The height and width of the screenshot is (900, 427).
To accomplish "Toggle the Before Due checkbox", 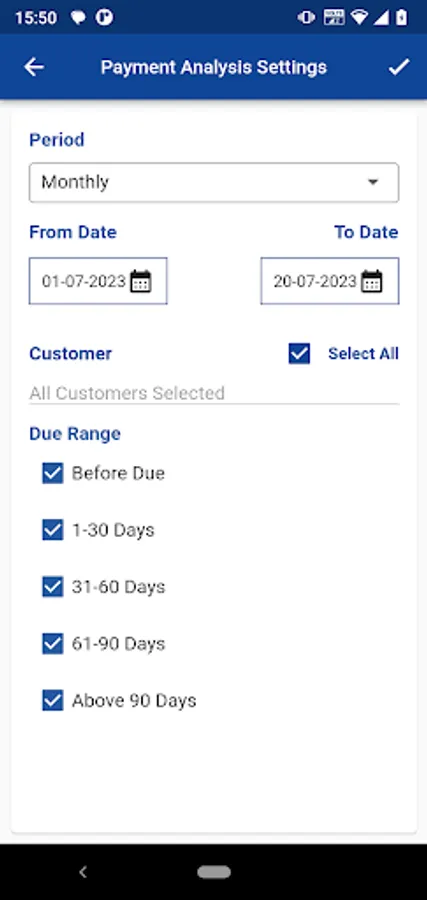I will point(53,474).
